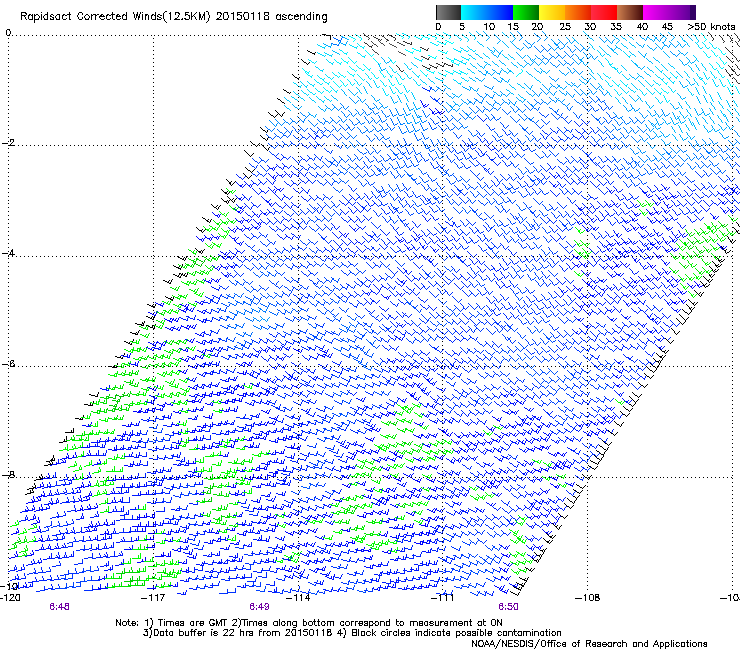Click the latitude label '-4' on left axis
The height and width of the screenshot is (650, 740).
click(8, 253)
